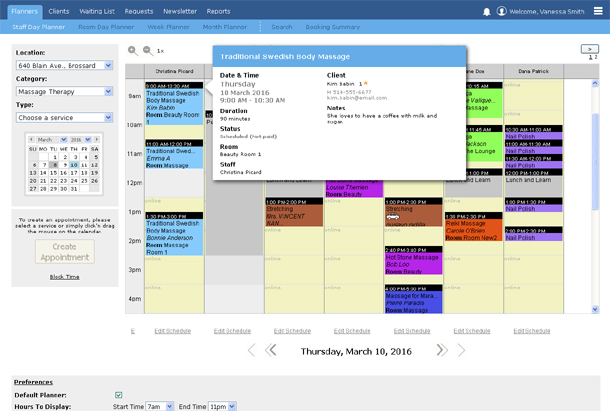
Task: Open the year dropdown in mini calendar
Action: pyautogui.click(x=81, y=139)
